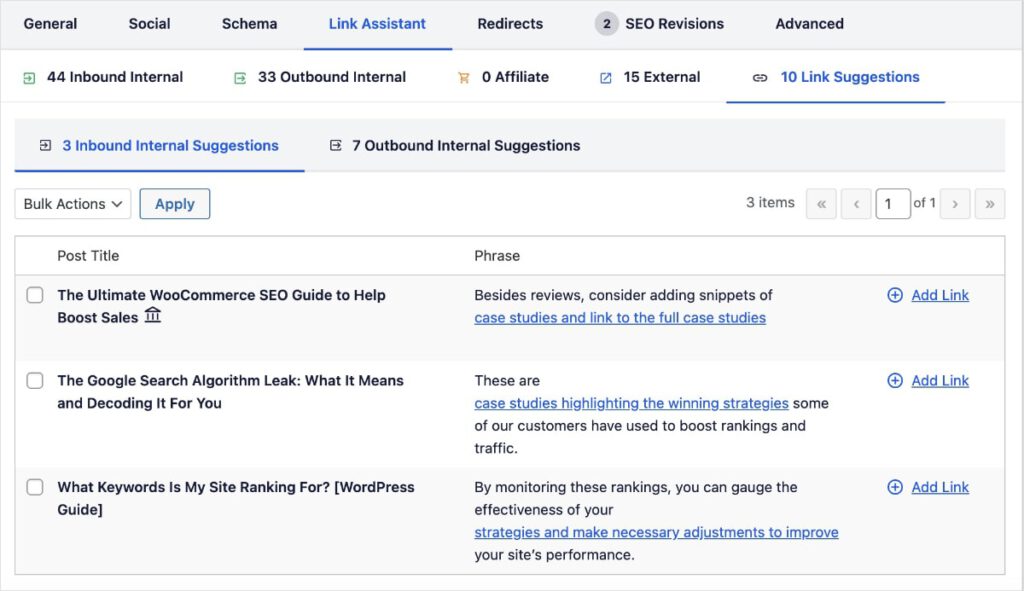
Task: Click the plus circle icon on the first Add Link
Action: [x=895, y=295]
